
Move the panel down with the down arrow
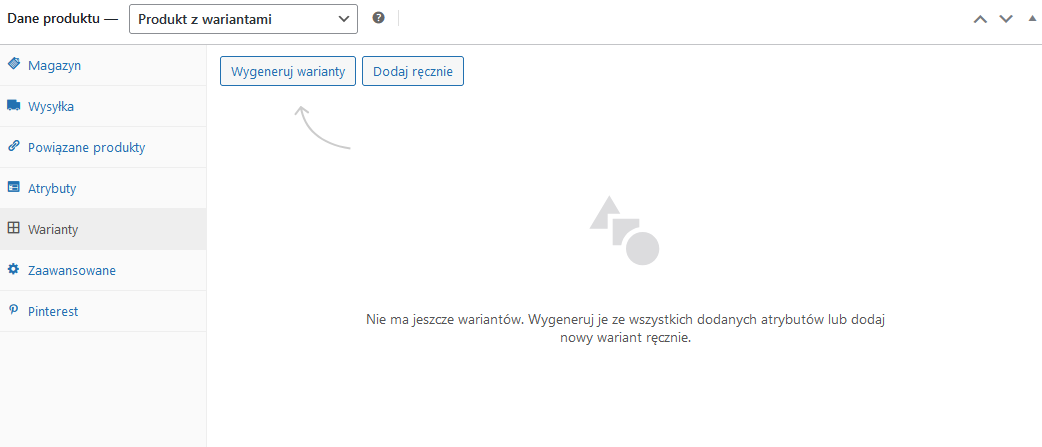pyautogui.click(x=1006, y=19)
